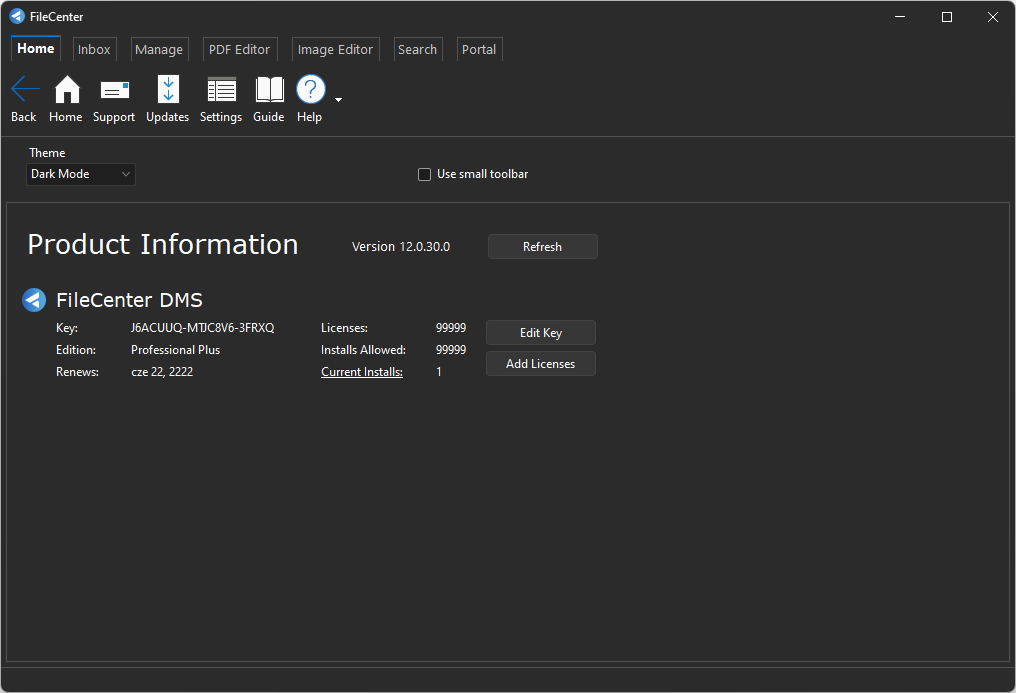
Task: Open Help question mark icon
Action: click(310, 89)
